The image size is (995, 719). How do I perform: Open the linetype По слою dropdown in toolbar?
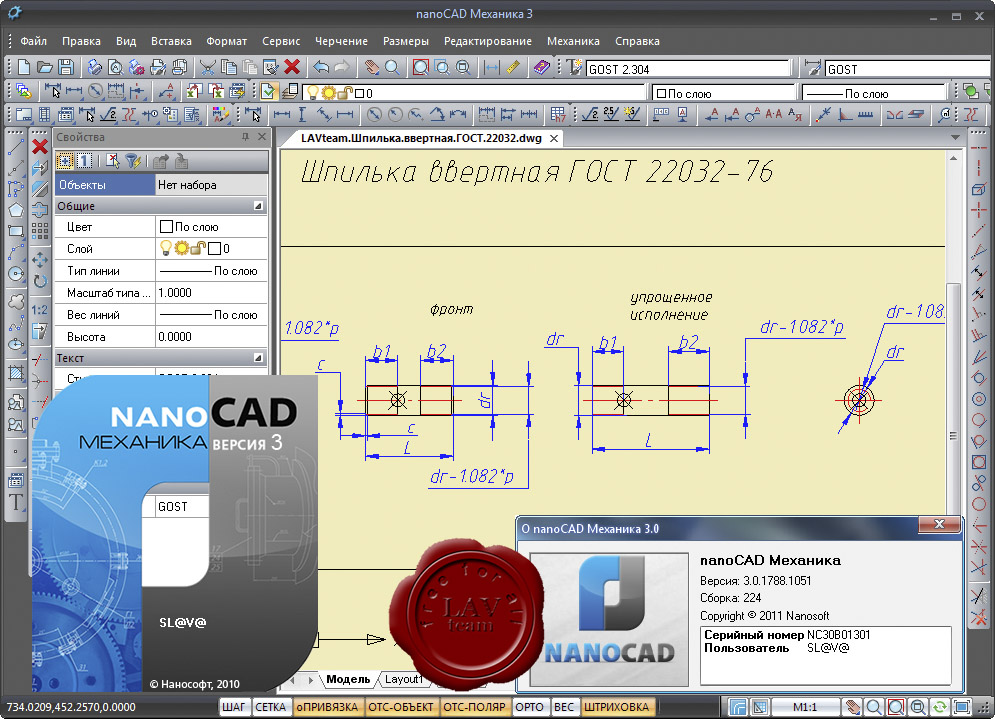[x=874, y=93]
